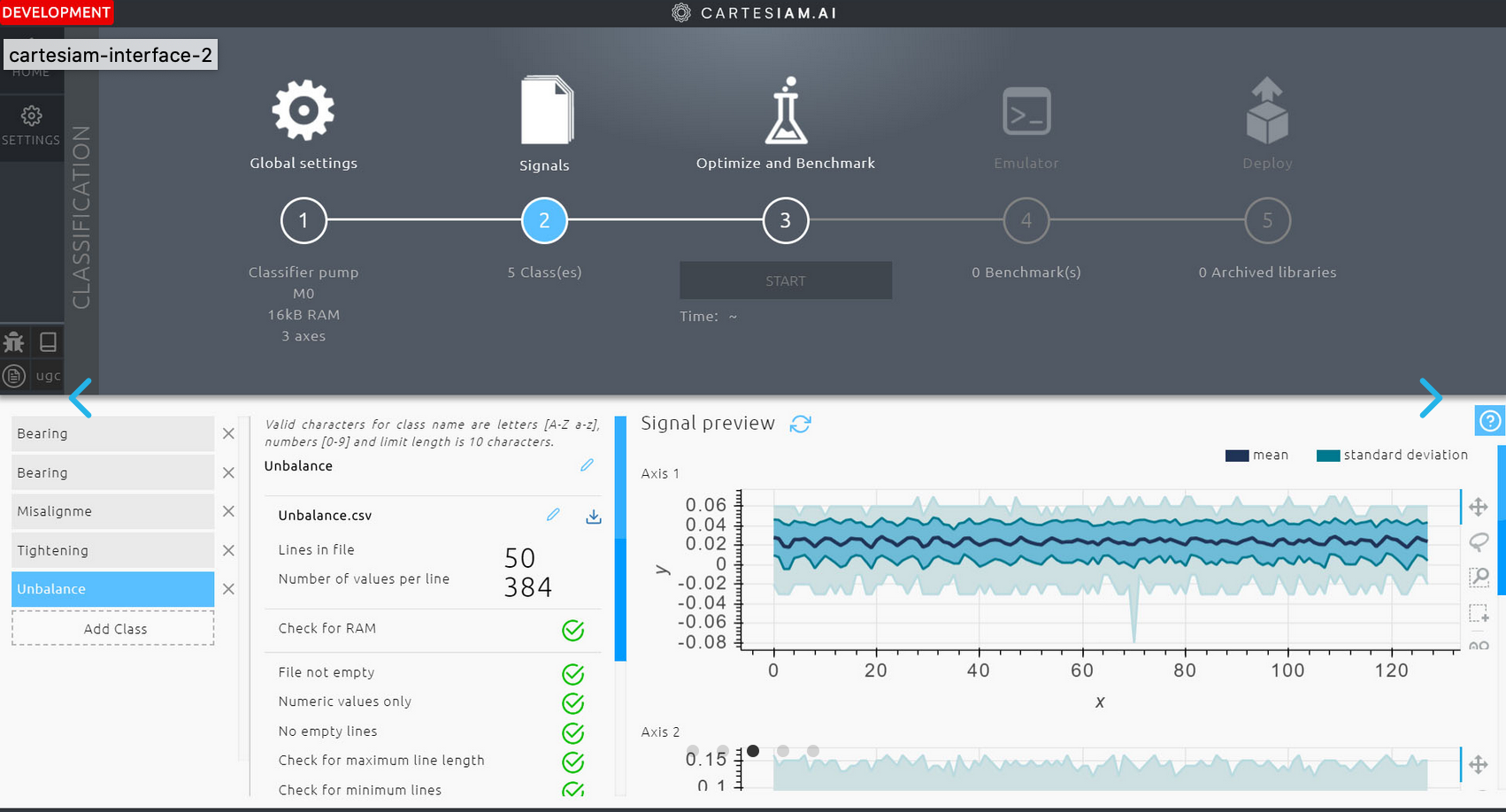This screenshot has width=1506, height=812.
Task: Open Settings in the left sidebar
Action: point(31,126)
